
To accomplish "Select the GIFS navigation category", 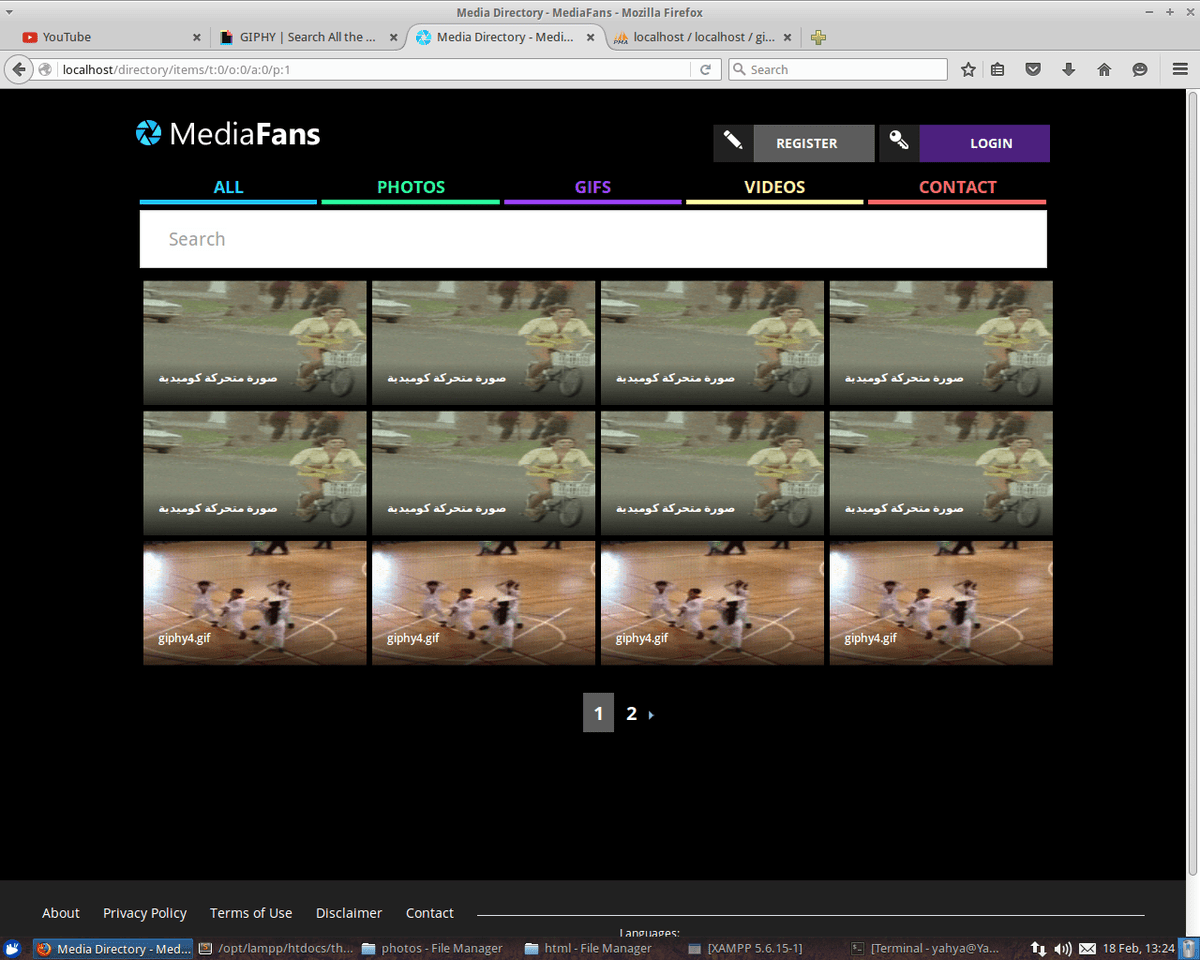I will coord(592,187).
